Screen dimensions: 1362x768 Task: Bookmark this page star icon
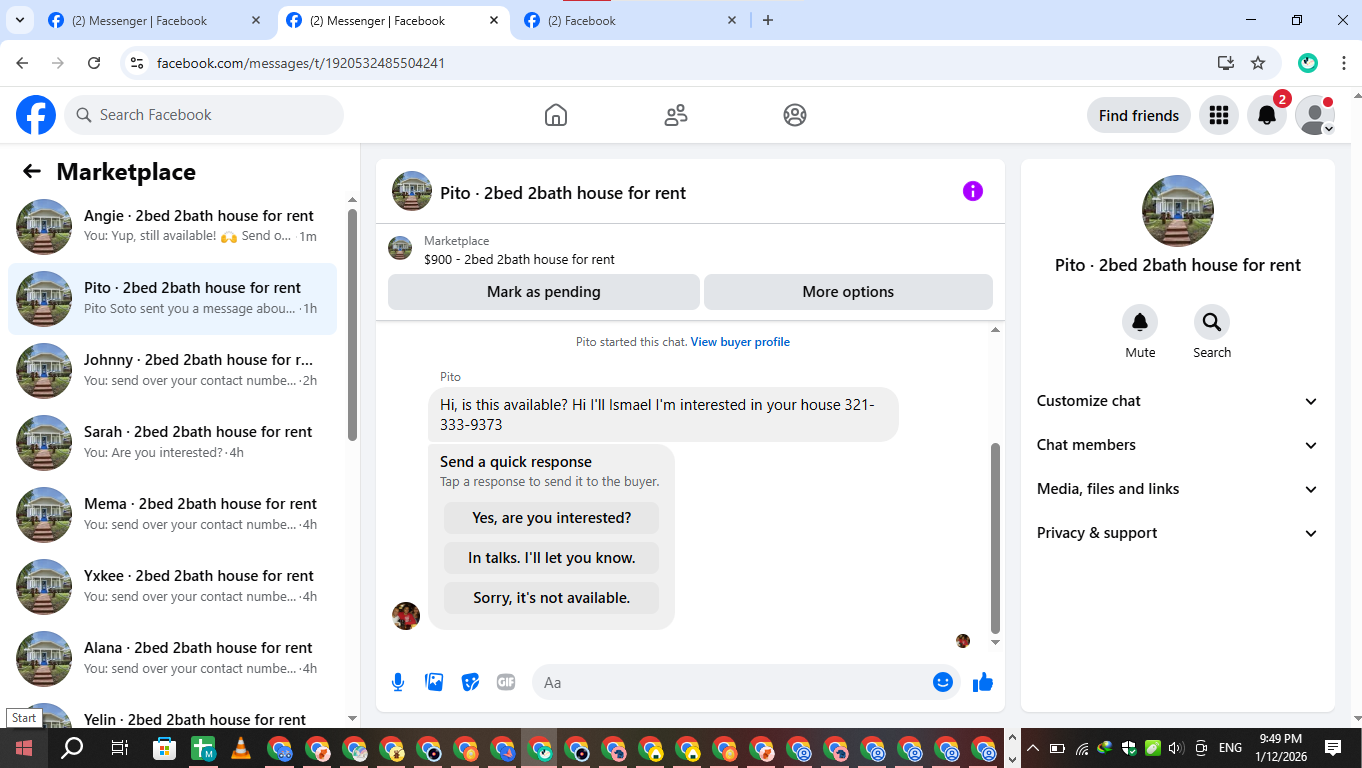tap(1258, 63)
